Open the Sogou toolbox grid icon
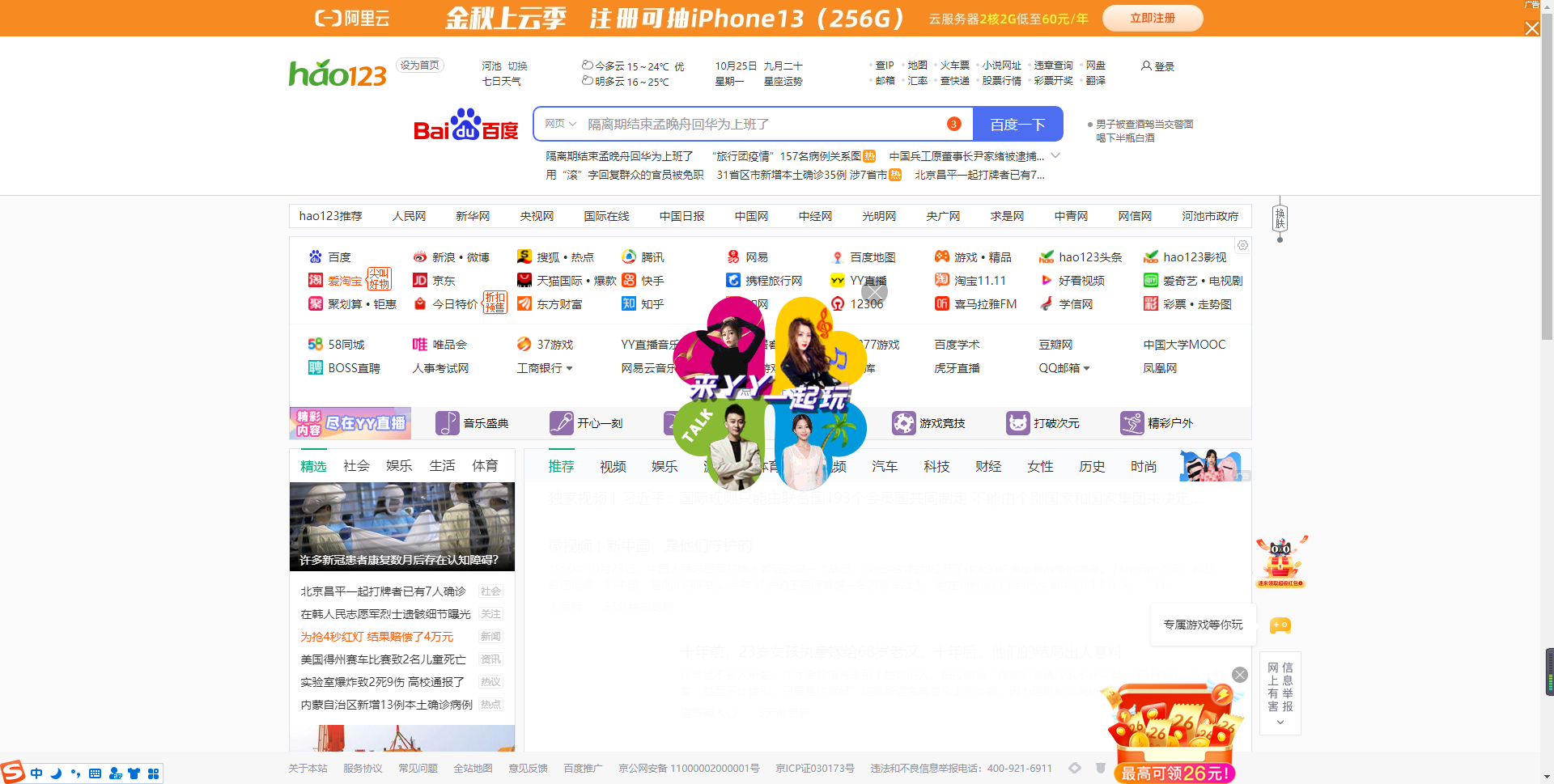Image resolution: width=1554 pixels, height=784 pixels. [x=153, y=773]
